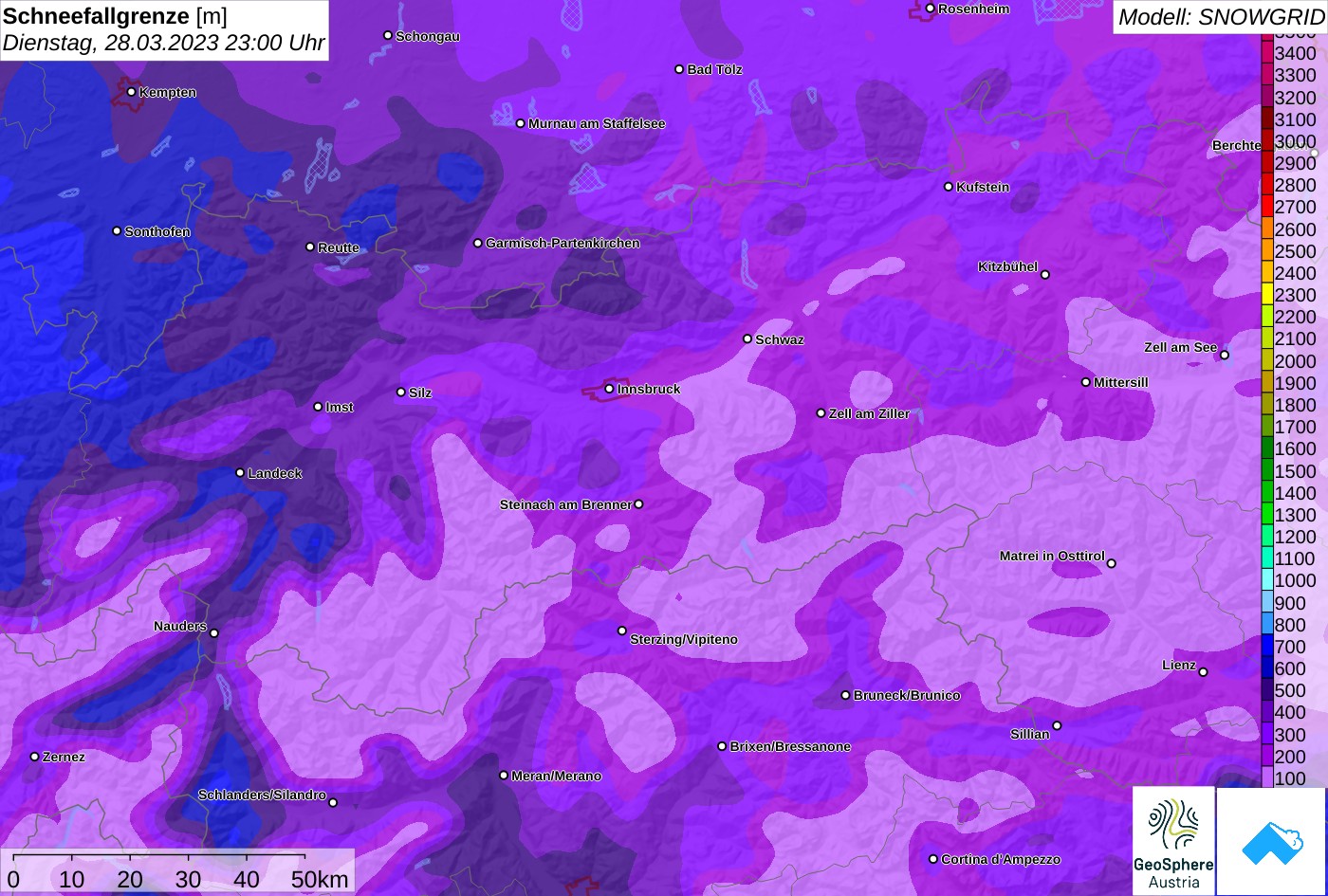Click the Imst location dot
Screen dimensions: 1328x896
pyautogui.click(x=318, y=407)
